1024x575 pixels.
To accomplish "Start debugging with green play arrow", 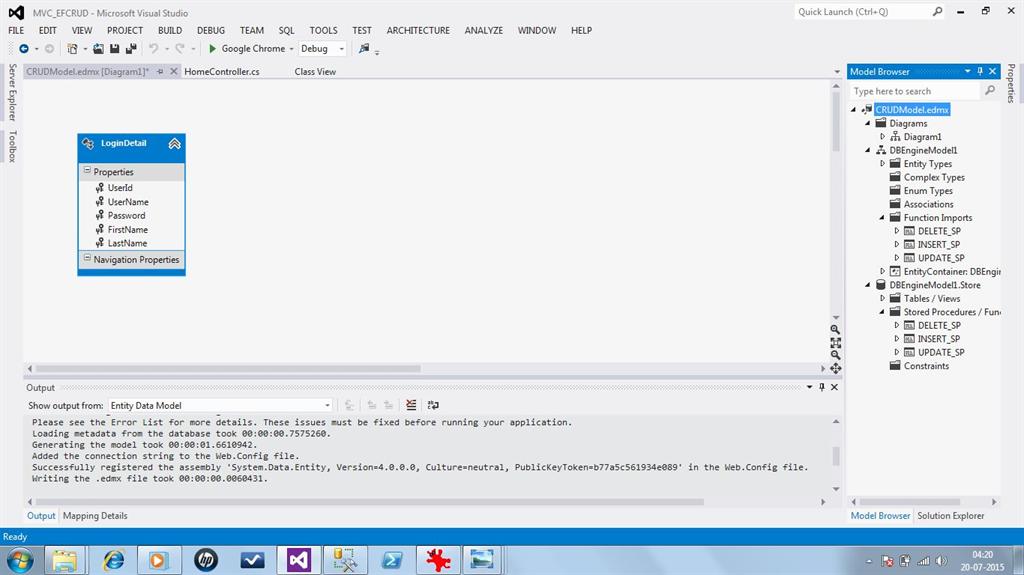I will [x=212, y=48].
